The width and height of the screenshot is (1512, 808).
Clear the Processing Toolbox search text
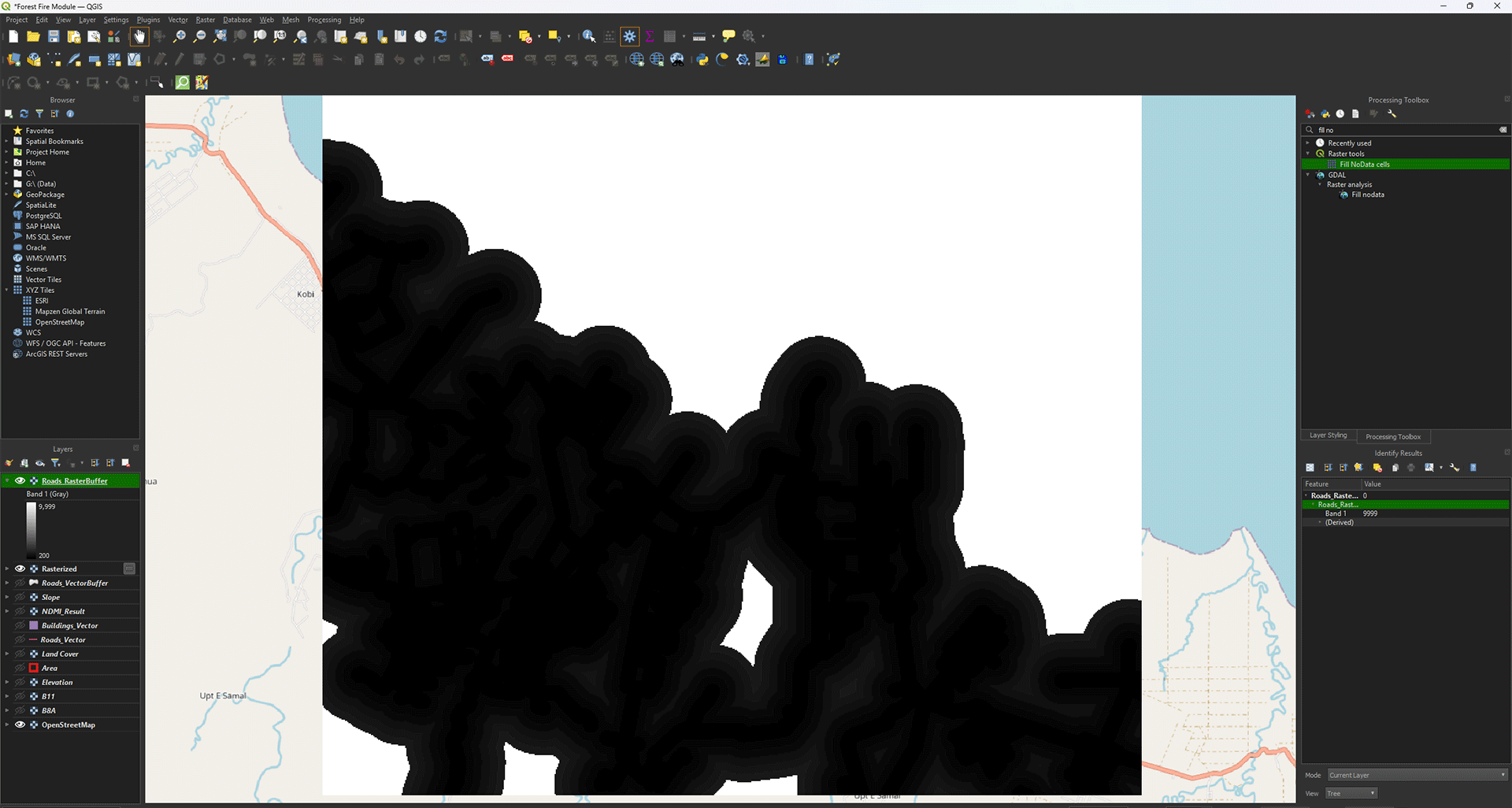(1503, 130)
